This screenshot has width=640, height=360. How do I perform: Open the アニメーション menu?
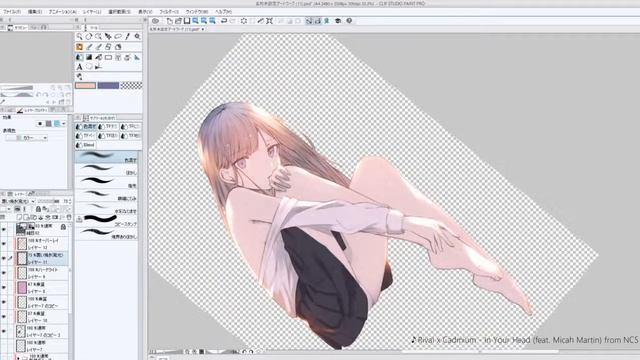point(62,12)
